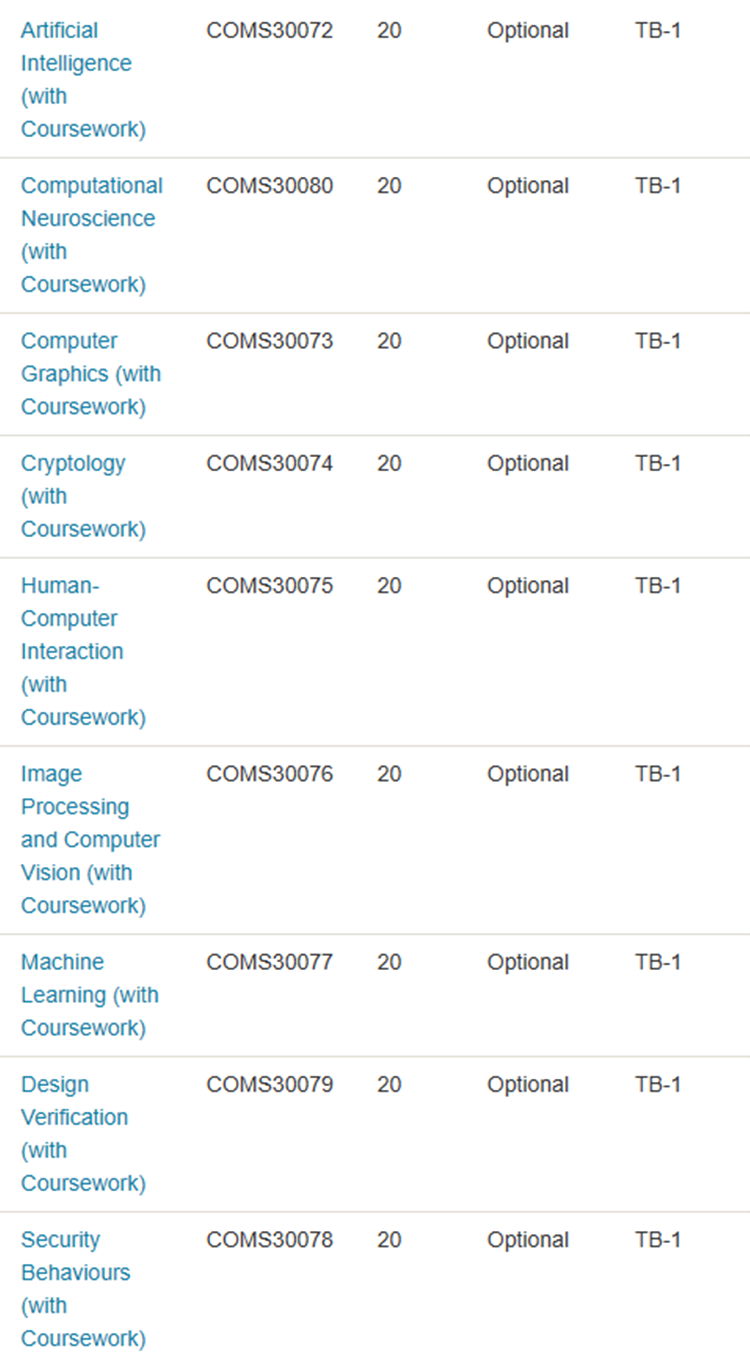Click the COMS30075 code cell
Screen dimensions: 750x1365
tap(270, 585)
